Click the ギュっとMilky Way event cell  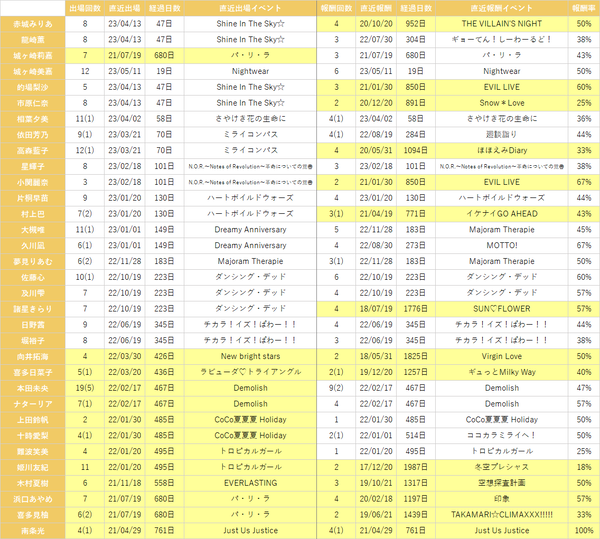[x=502, y=373]
